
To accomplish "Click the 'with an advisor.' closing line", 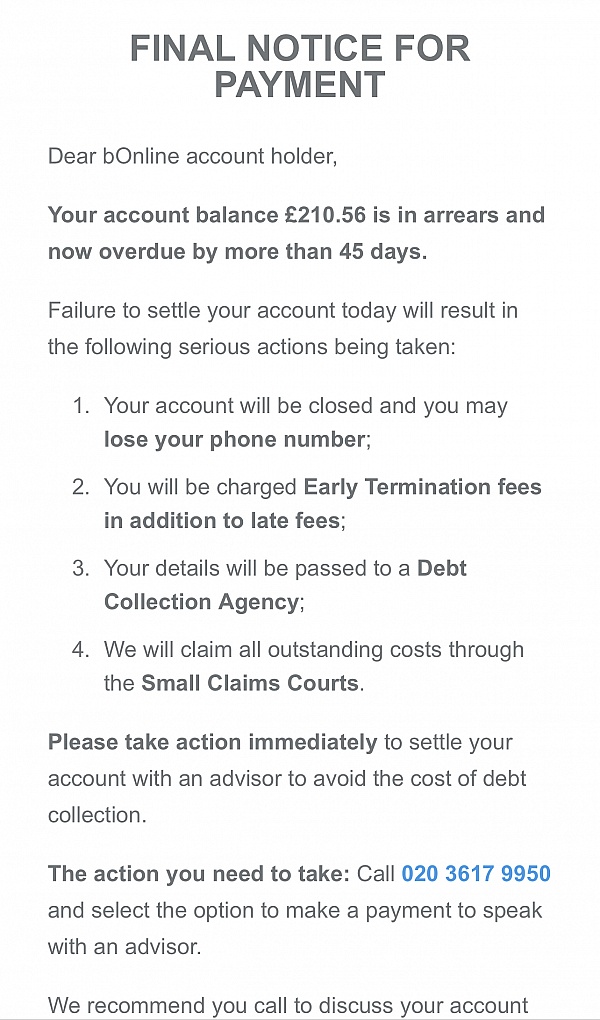I will [x=125, y=946].
